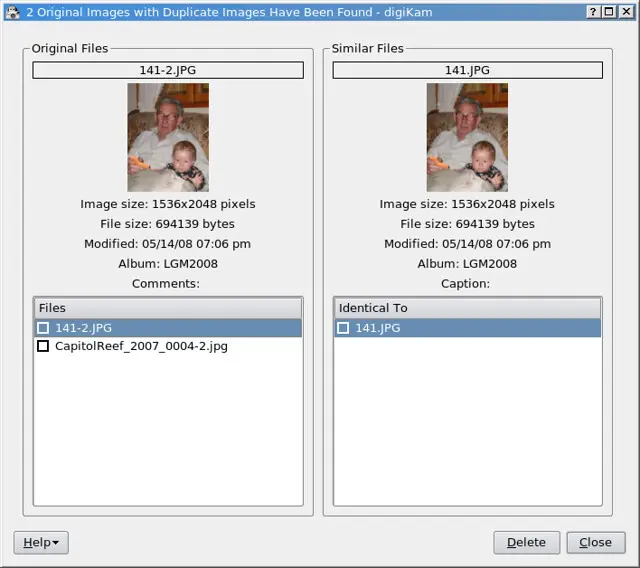This screenshot has height=568, width=640.
Task: Select the 141-2.JPG row in Files list
Action: click(x=168, y=328)
